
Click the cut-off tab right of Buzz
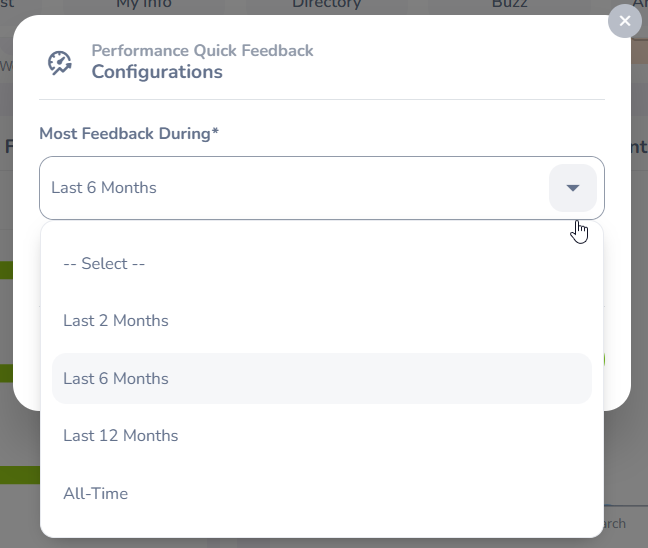[x=638, y=5]
